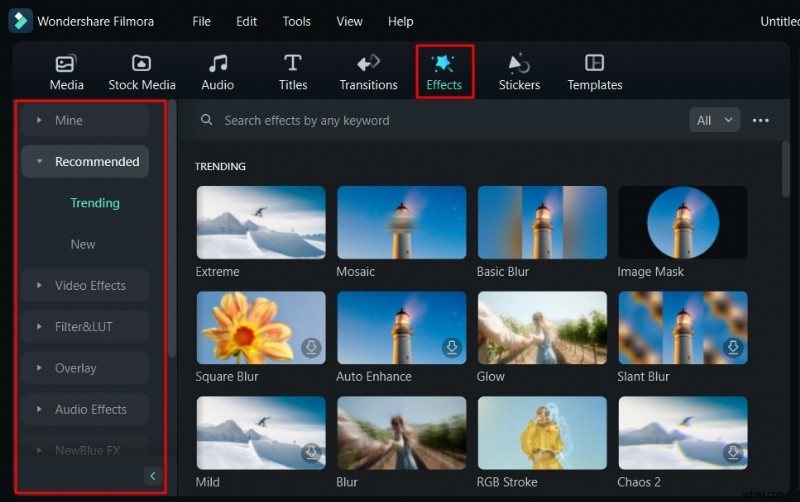
Task: Click the effects grid vertical scrollbar
Action: 785,169
